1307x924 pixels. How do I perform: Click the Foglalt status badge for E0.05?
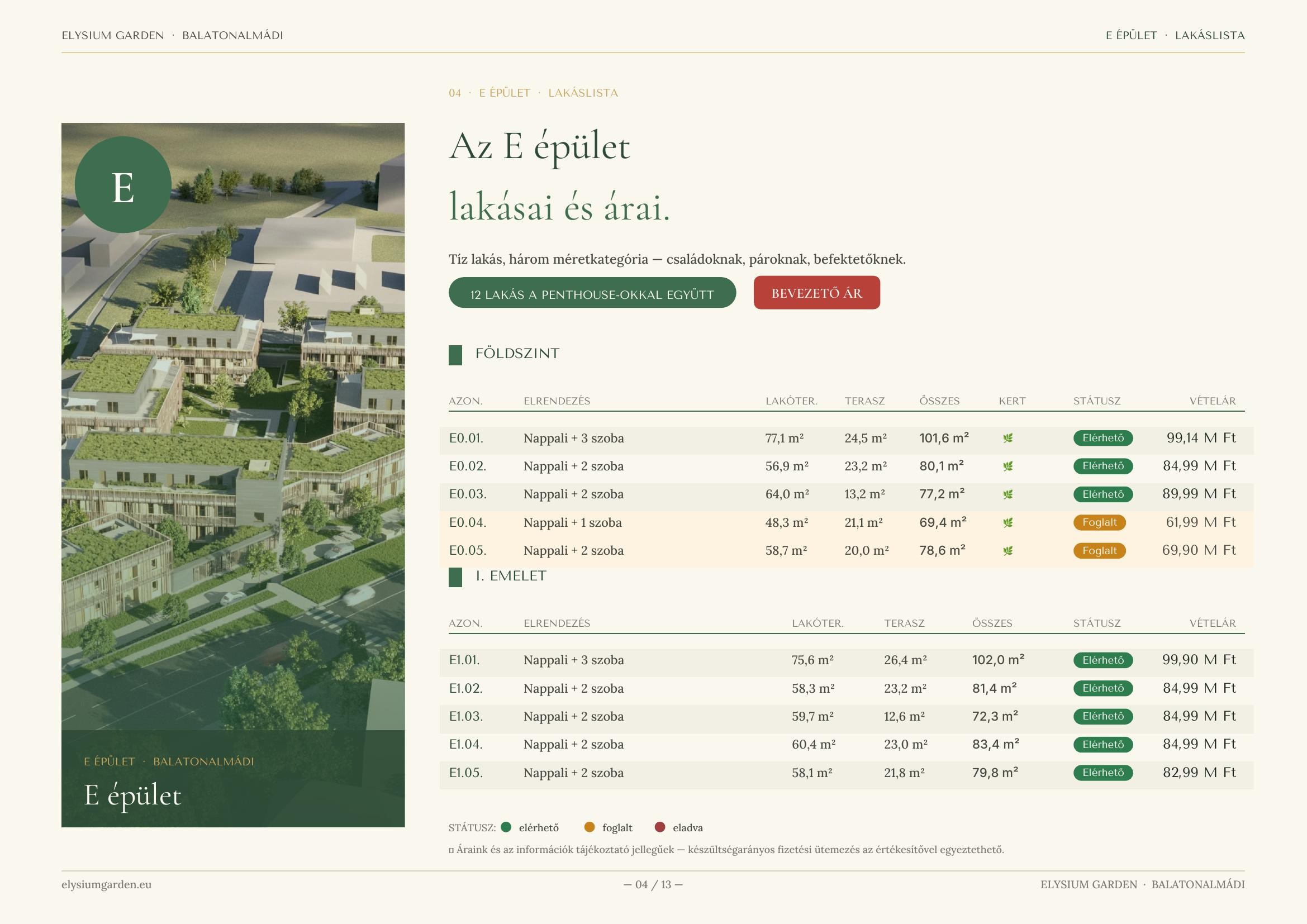(x=1099, y=551)
